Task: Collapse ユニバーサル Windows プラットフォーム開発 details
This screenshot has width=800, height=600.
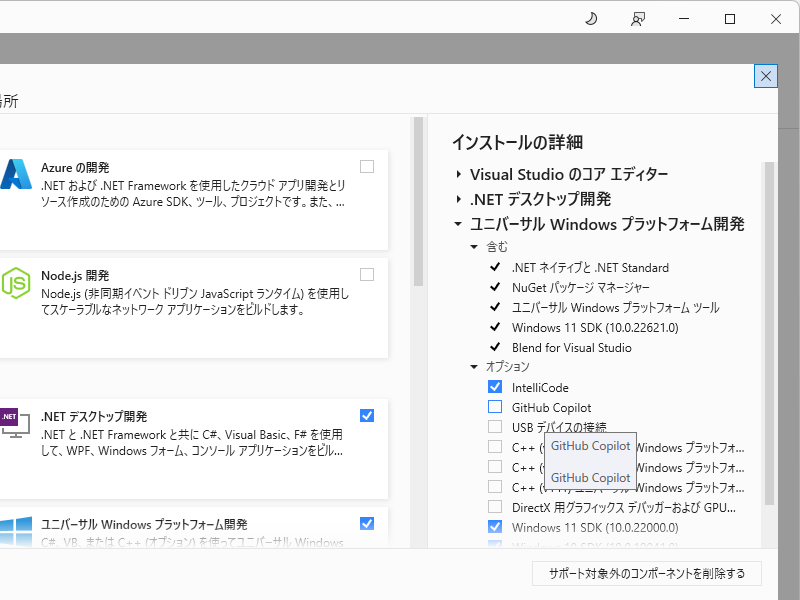Action: coord(457,224)
